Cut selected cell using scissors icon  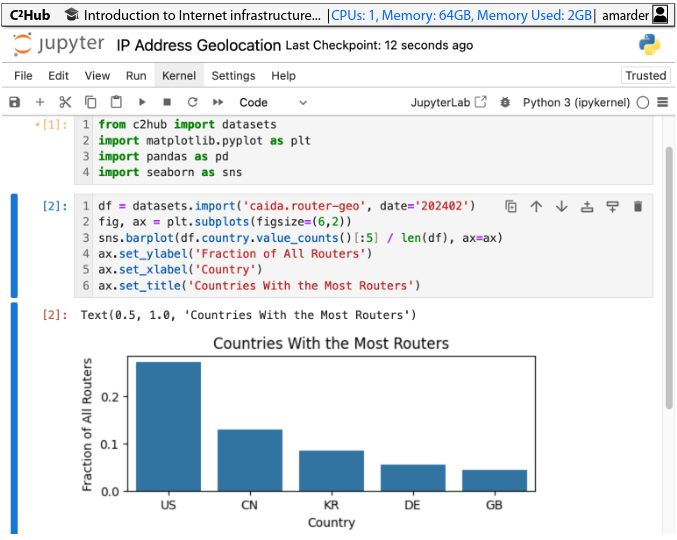pos(65,102)
